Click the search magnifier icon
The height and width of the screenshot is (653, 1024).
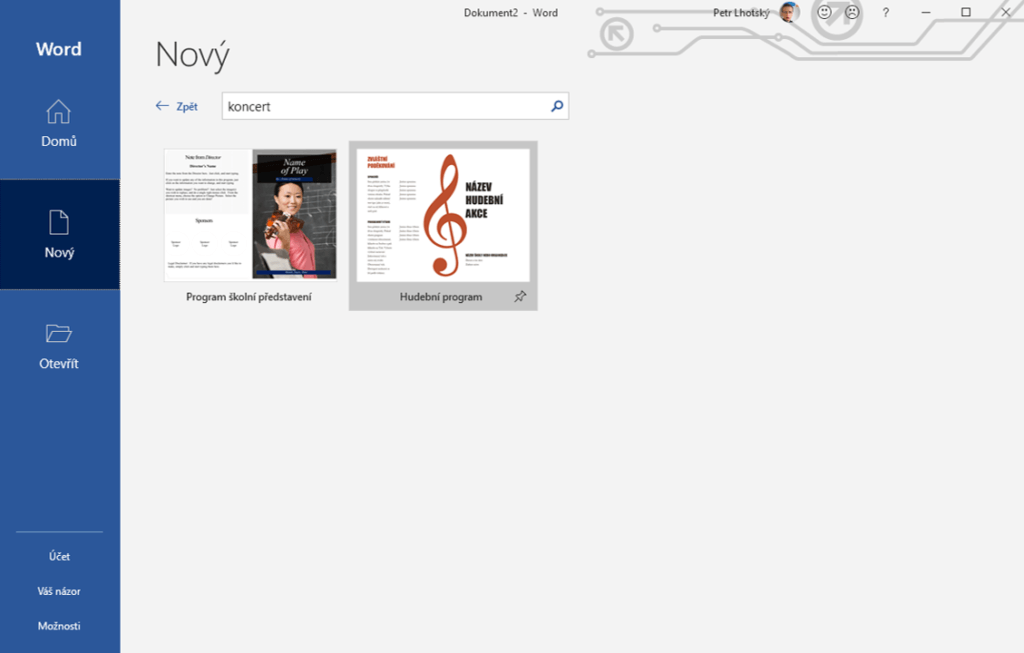click(557, 106)
